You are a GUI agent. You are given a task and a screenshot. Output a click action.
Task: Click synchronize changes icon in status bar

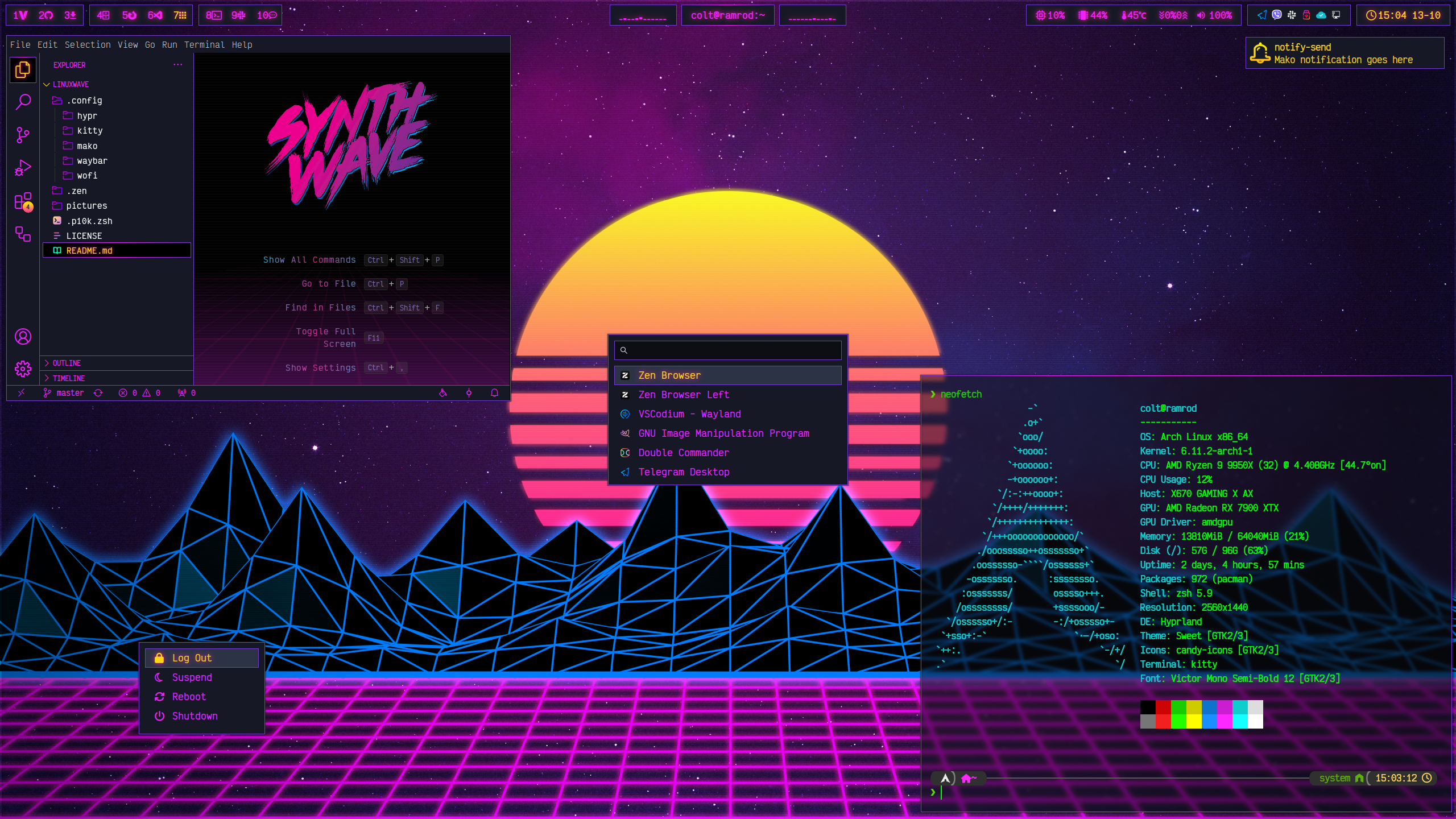coord(98,393)
